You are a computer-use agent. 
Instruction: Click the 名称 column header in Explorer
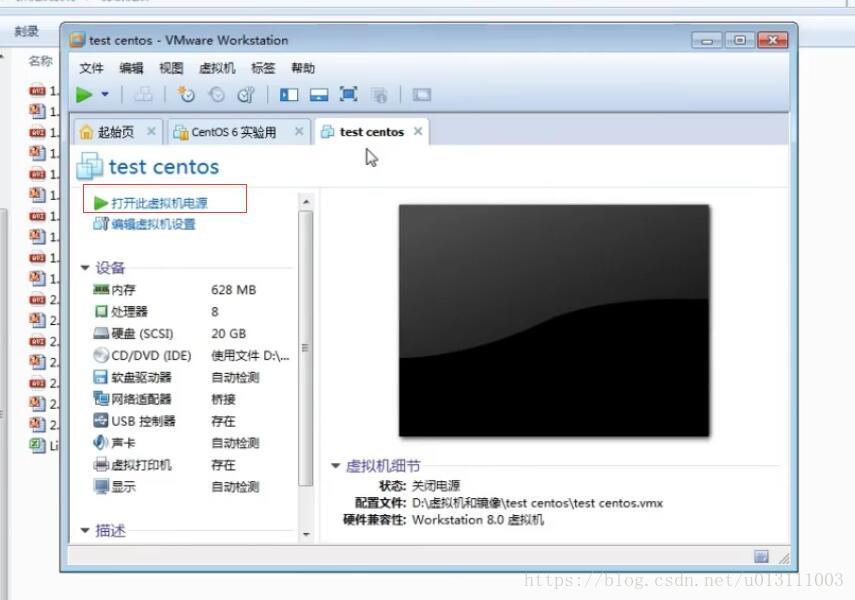pyautogui.click(x=40, y=61)
